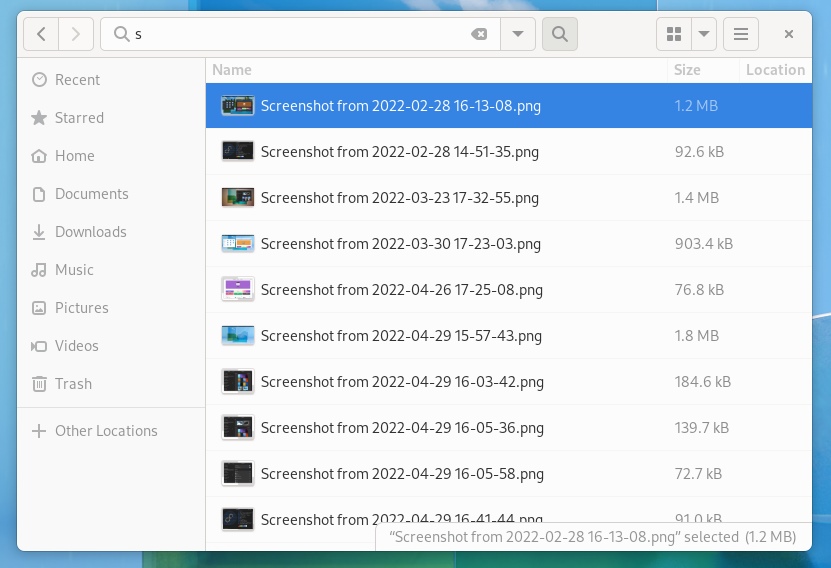Select Screenshot from 2022-04-26 17-25-08.png
The width and height of the screenshot is (831, 568).
tap(401, 290)
